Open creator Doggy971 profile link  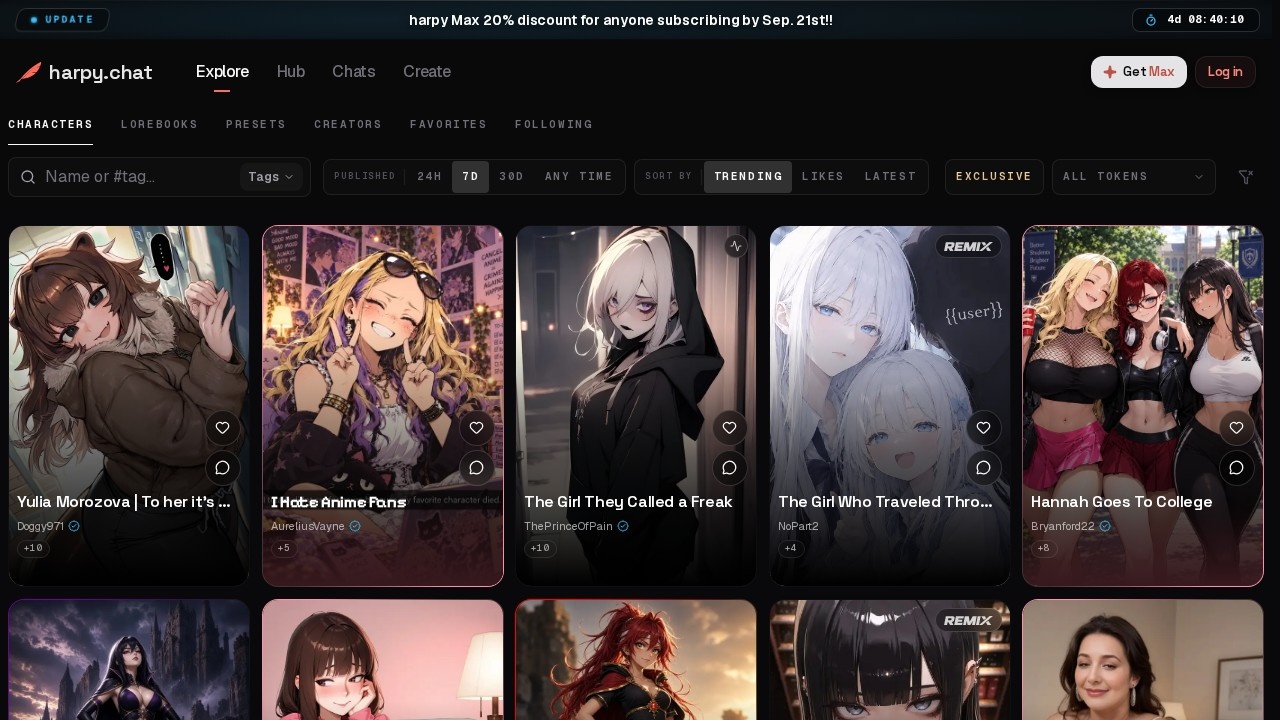pyautogui.click(x=40, y=526)
